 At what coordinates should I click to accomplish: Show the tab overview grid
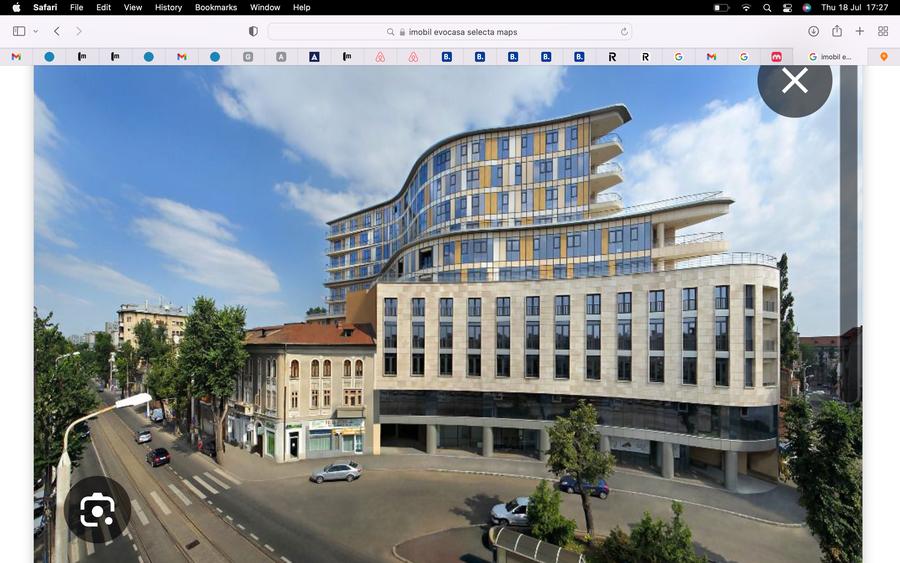tap(883, 31)
